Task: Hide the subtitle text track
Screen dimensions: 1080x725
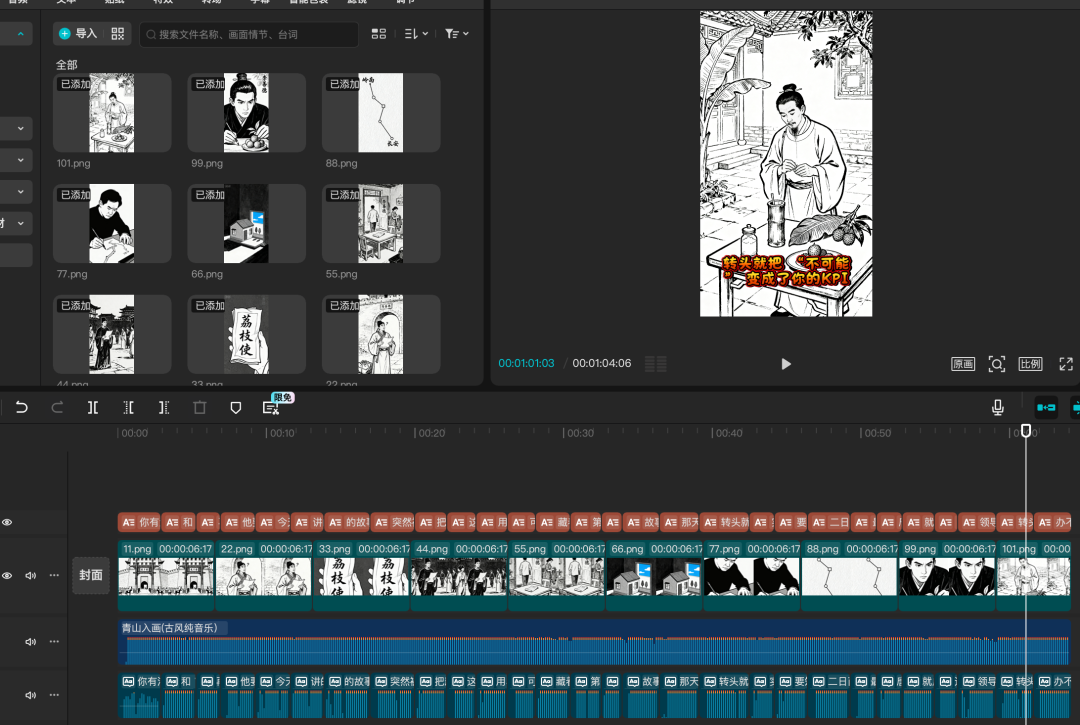Action: point(7,522)
